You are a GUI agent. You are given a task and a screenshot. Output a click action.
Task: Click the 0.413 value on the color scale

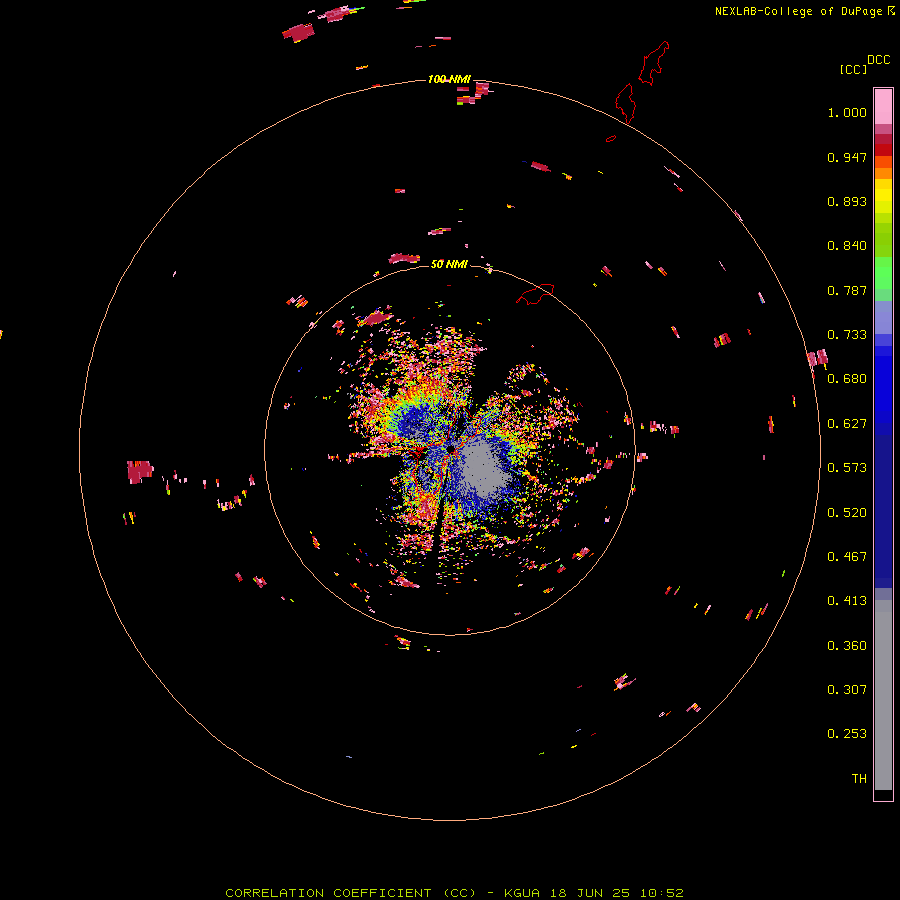[x=847, y=601]
